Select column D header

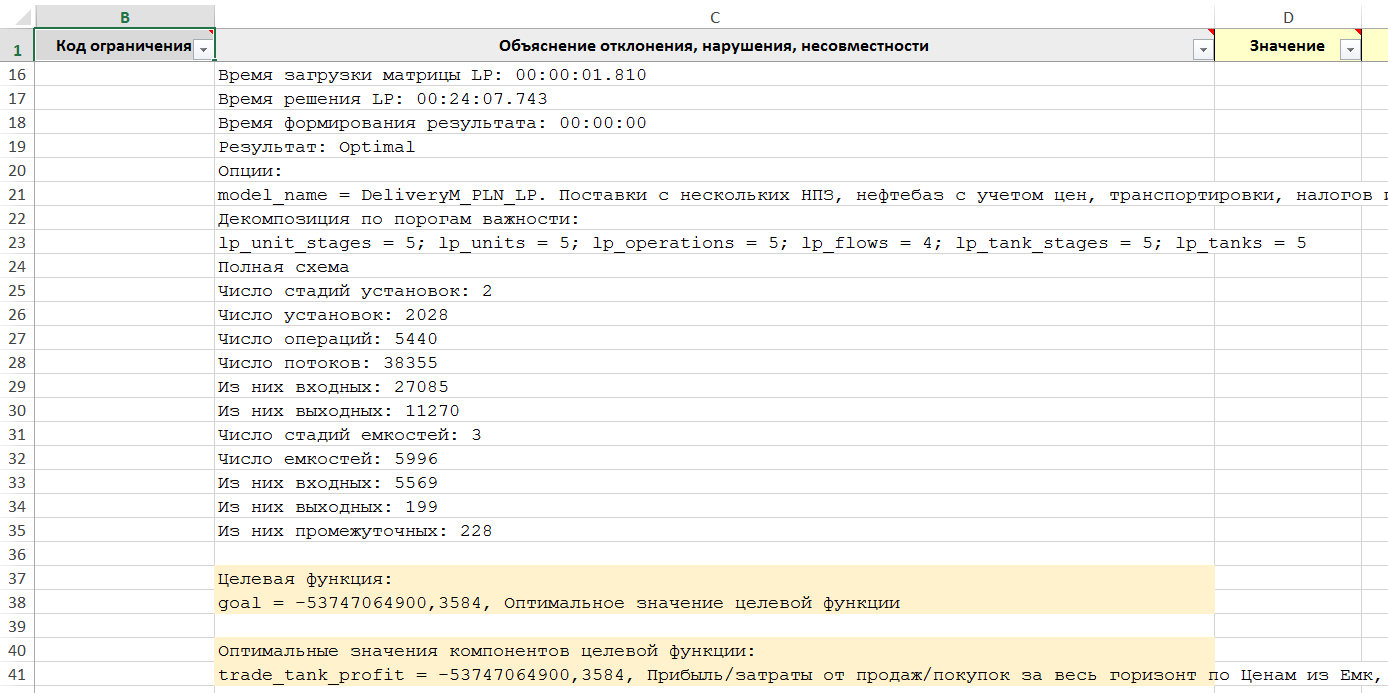1287,17
